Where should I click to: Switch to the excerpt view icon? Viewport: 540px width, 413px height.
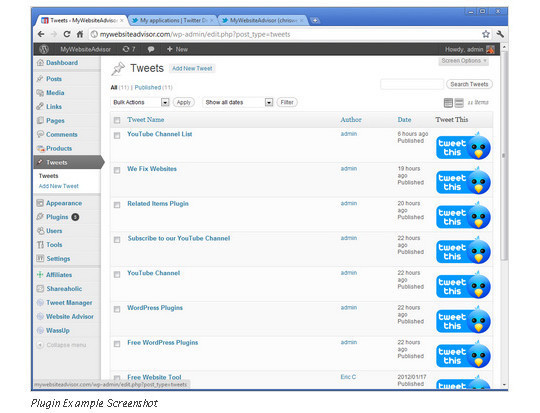(x=459, y=102)
